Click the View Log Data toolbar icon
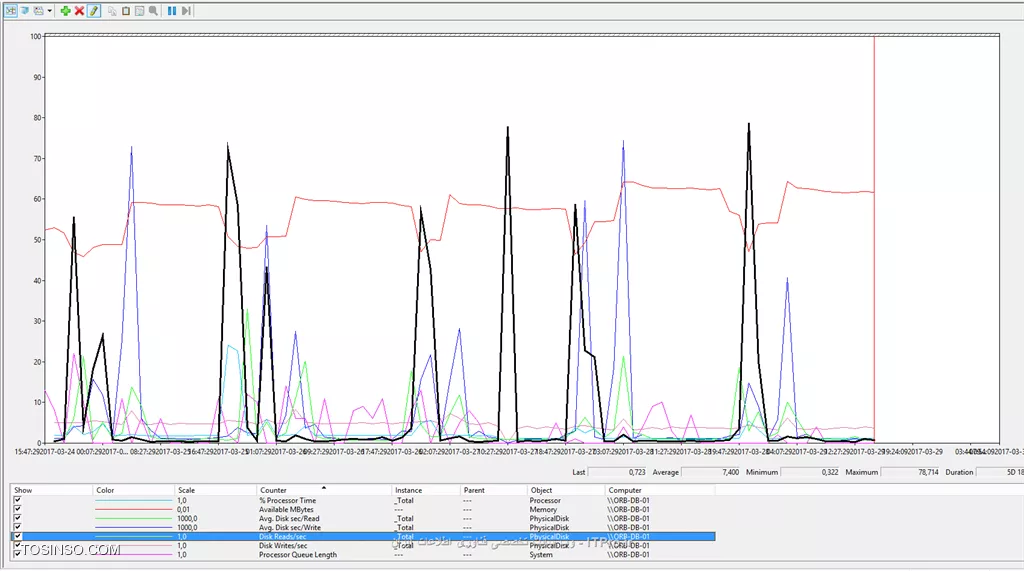The image size is (1024, 571). (25, 10)
